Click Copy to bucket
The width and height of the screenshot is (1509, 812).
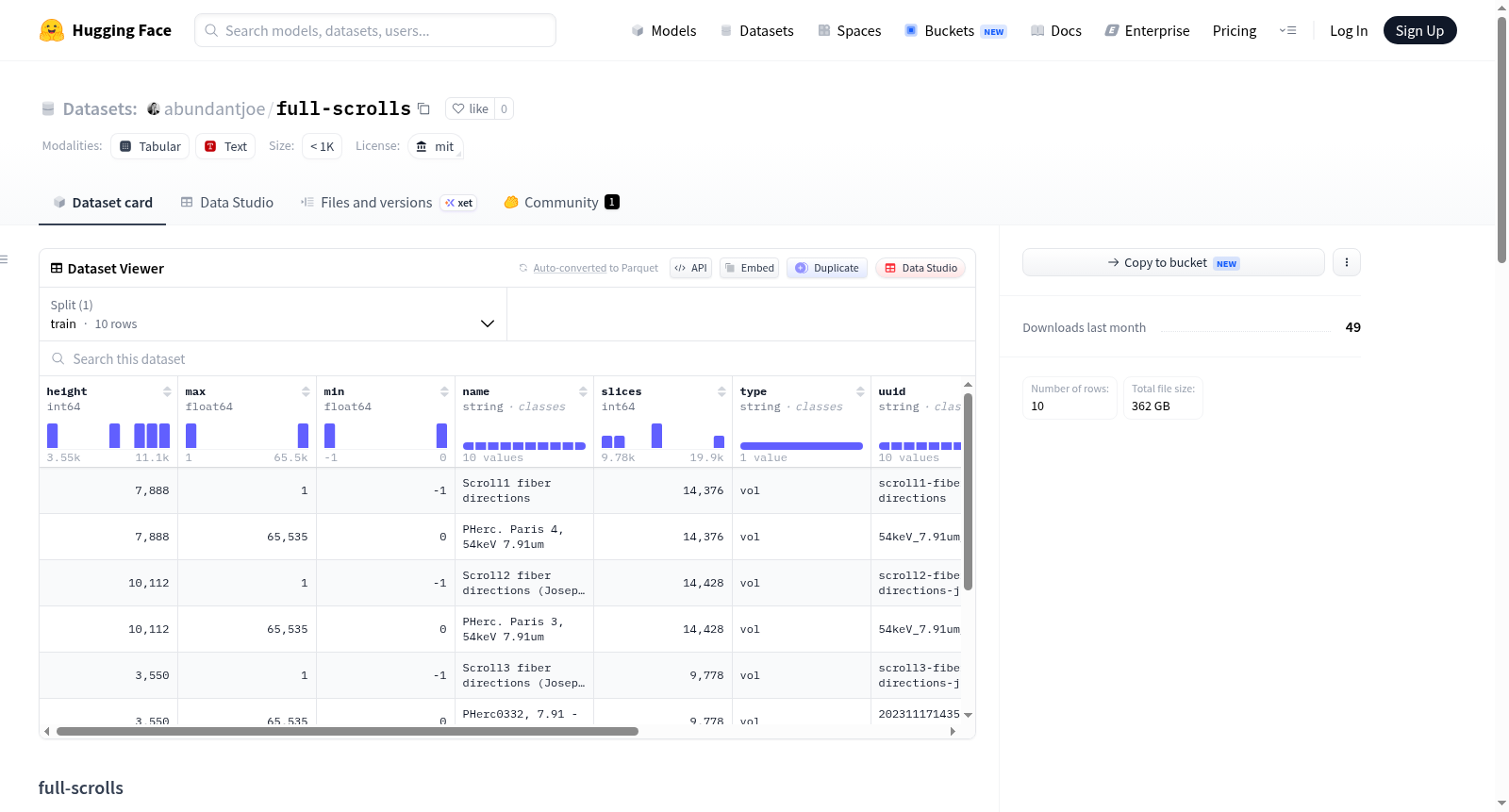click(1173, 262)
